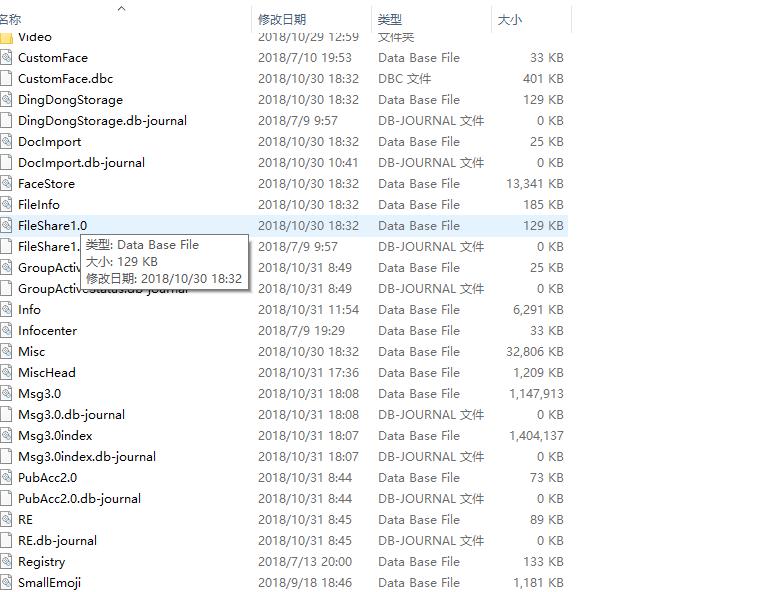Select Msg3.0.db-journal file name
This screenshot has height=592, width=773.
click(71, 415)
